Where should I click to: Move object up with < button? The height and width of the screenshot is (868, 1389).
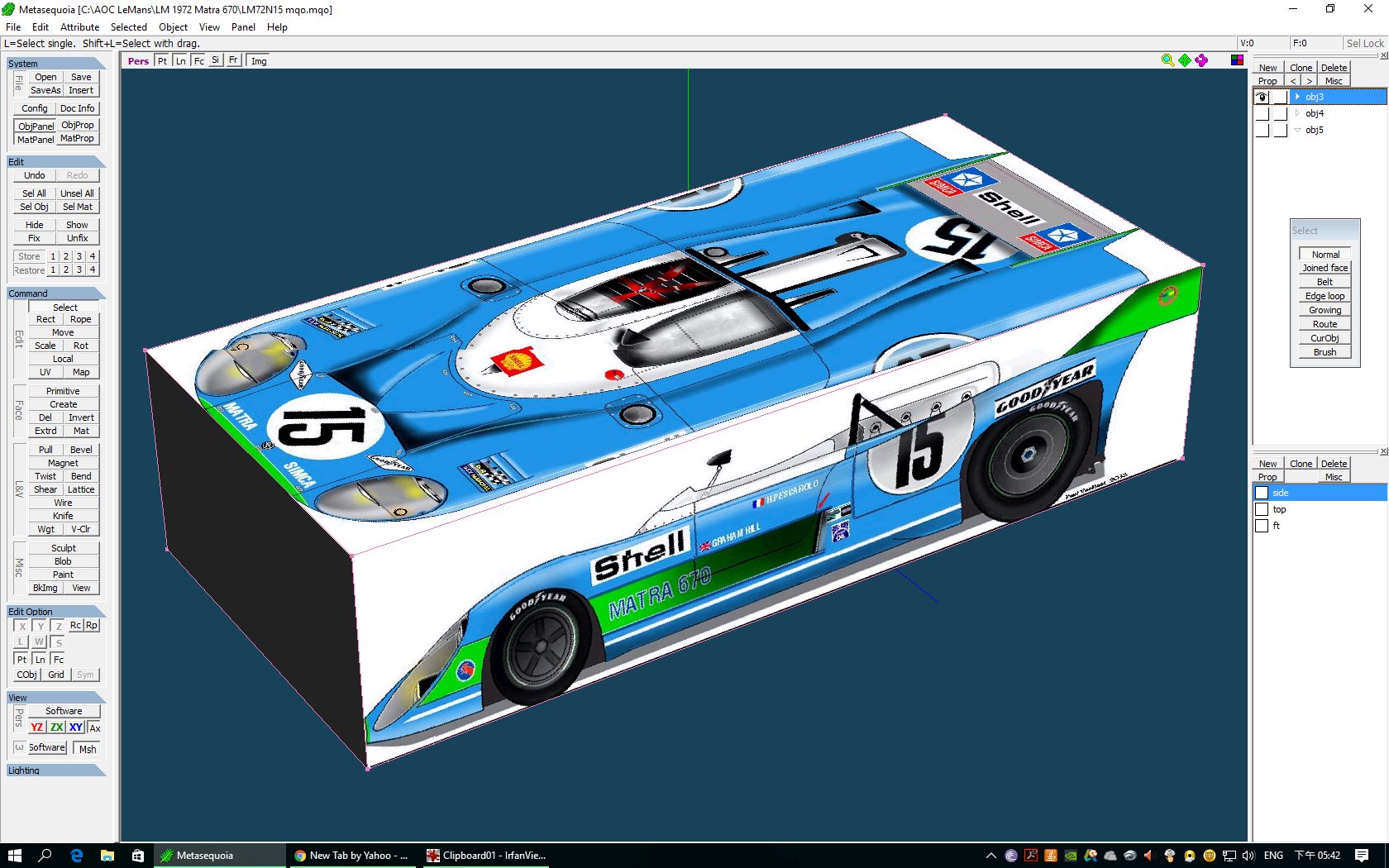pyautogui.click(x=1293, y=80)
